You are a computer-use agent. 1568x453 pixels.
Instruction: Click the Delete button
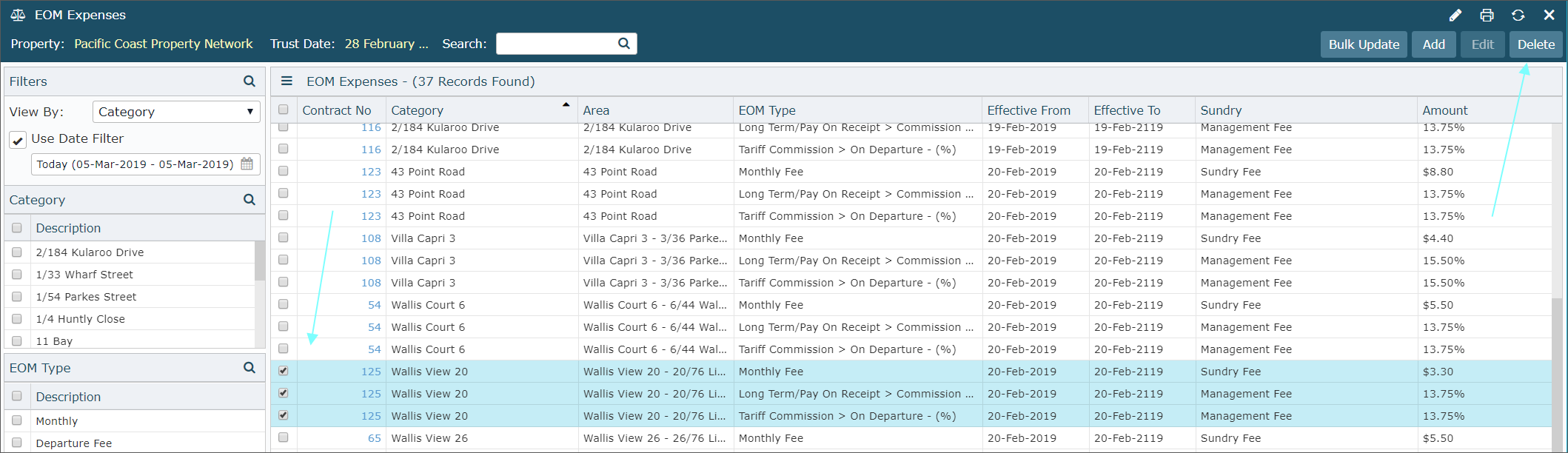tap(1535, 44)
